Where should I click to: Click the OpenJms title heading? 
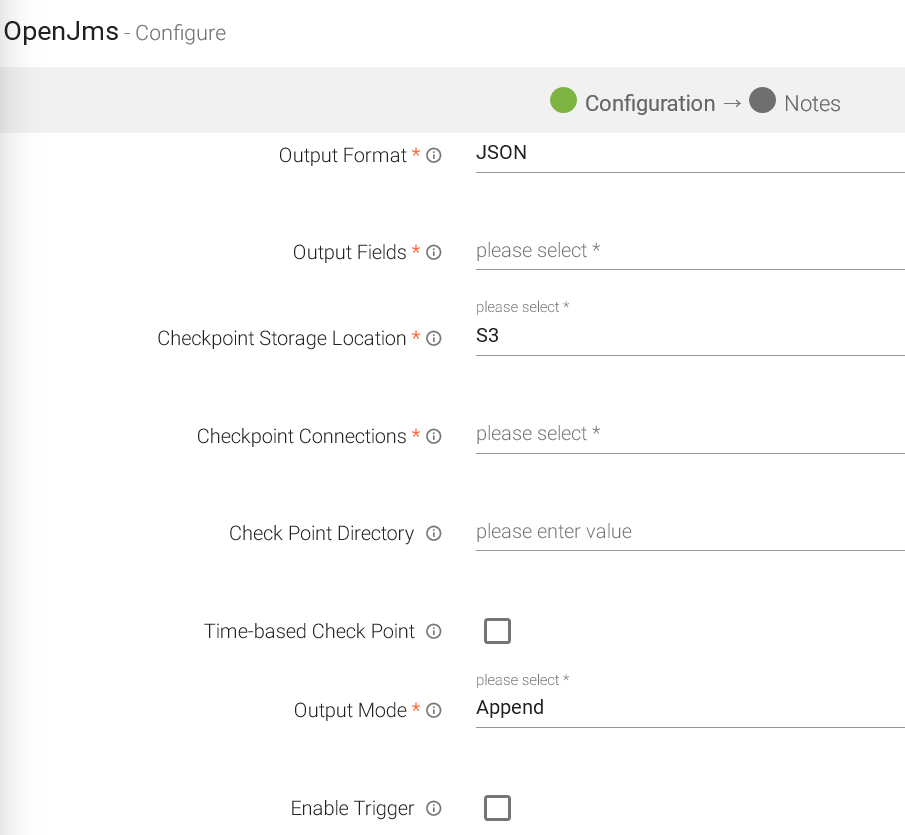pyautogui.click(x=60, y=31)
